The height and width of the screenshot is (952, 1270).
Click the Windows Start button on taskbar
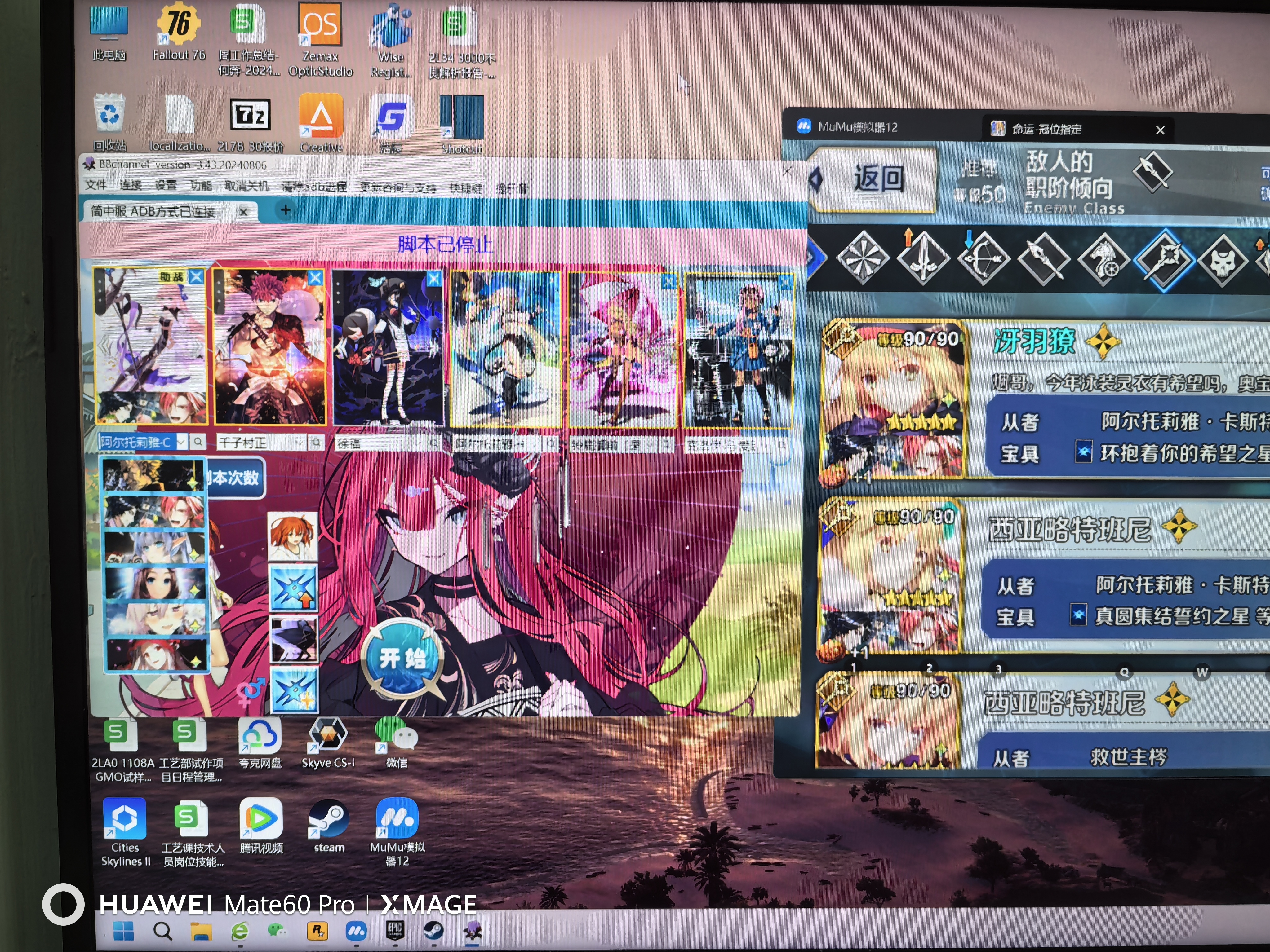(x=123, y=931)
